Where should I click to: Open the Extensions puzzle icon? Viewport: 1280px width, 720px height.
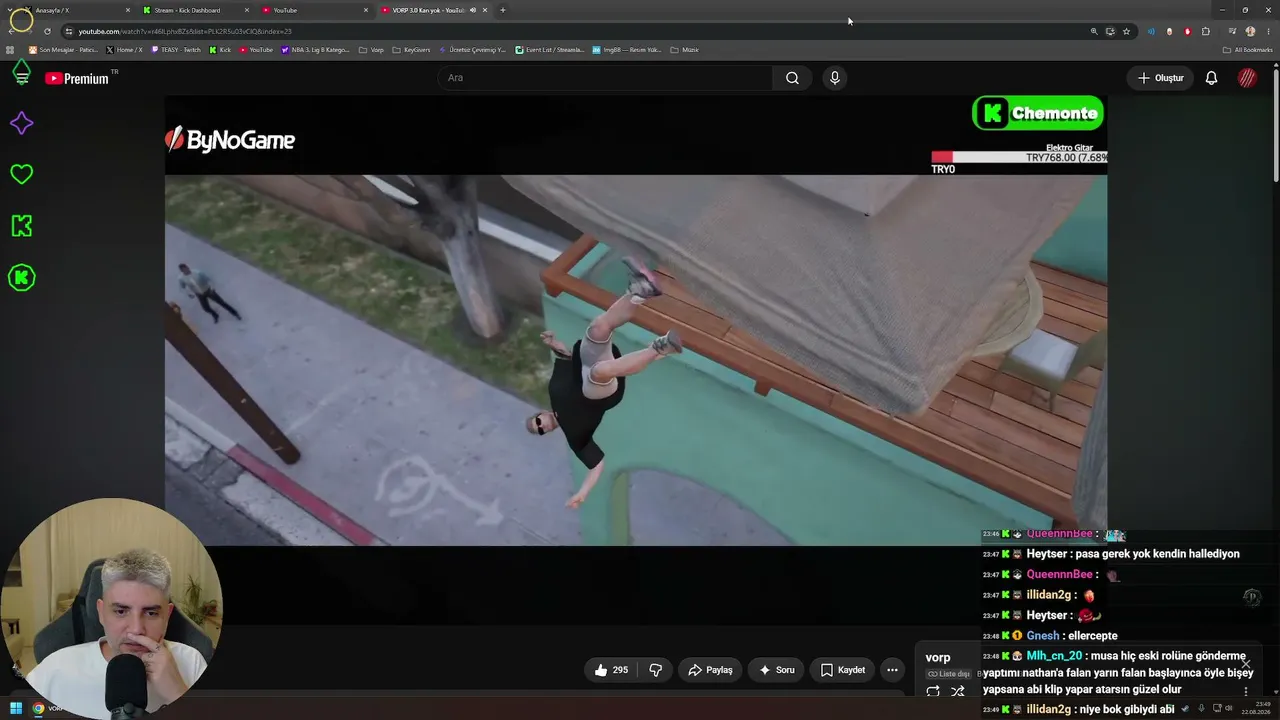point(1206,31)
